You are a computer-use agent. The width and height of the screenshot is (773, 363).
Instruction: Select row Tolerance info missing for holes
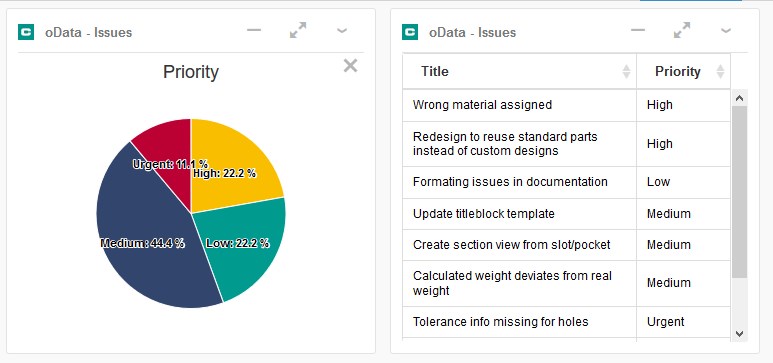(x=566, y=322)
